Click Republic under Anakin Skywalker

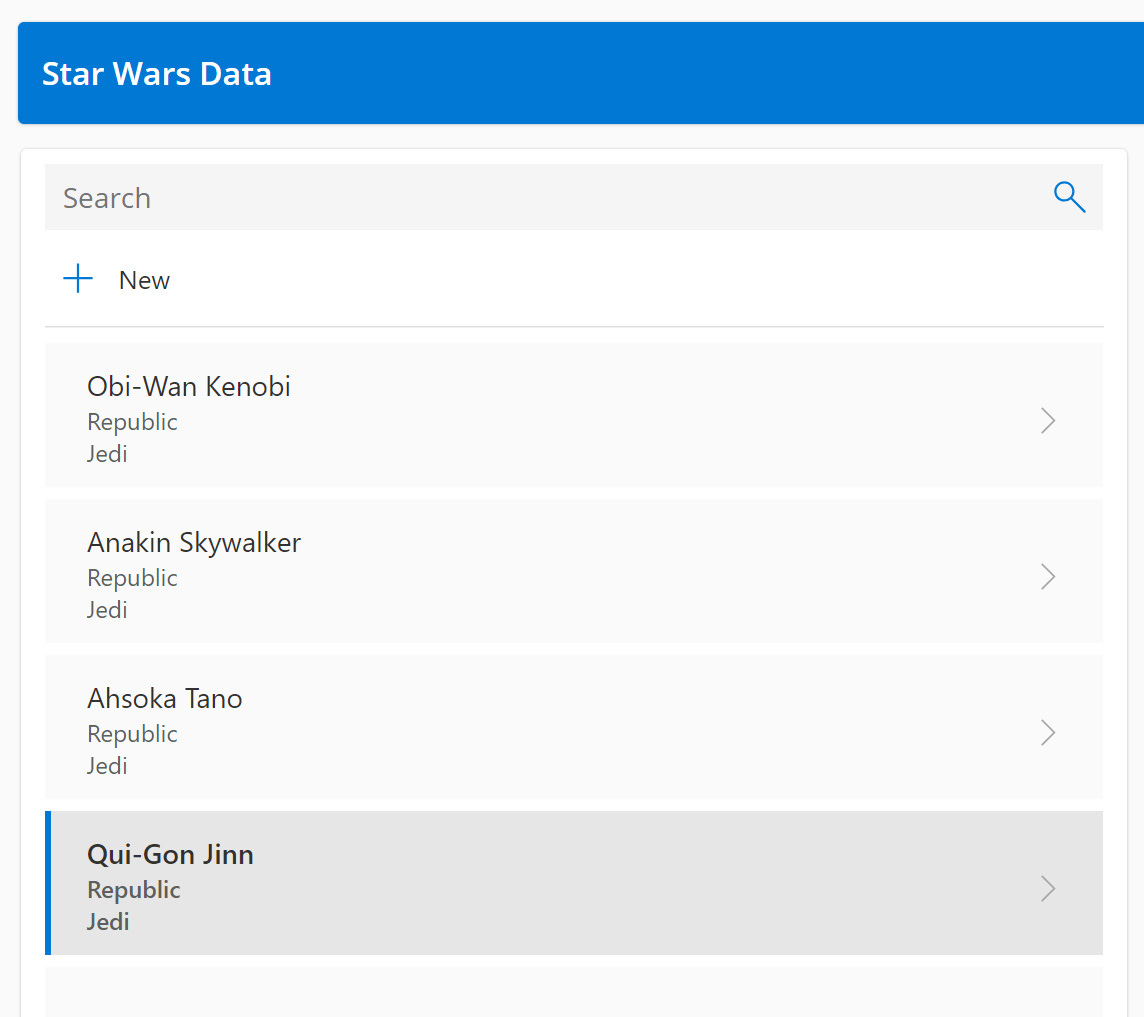tap(132, 579)
